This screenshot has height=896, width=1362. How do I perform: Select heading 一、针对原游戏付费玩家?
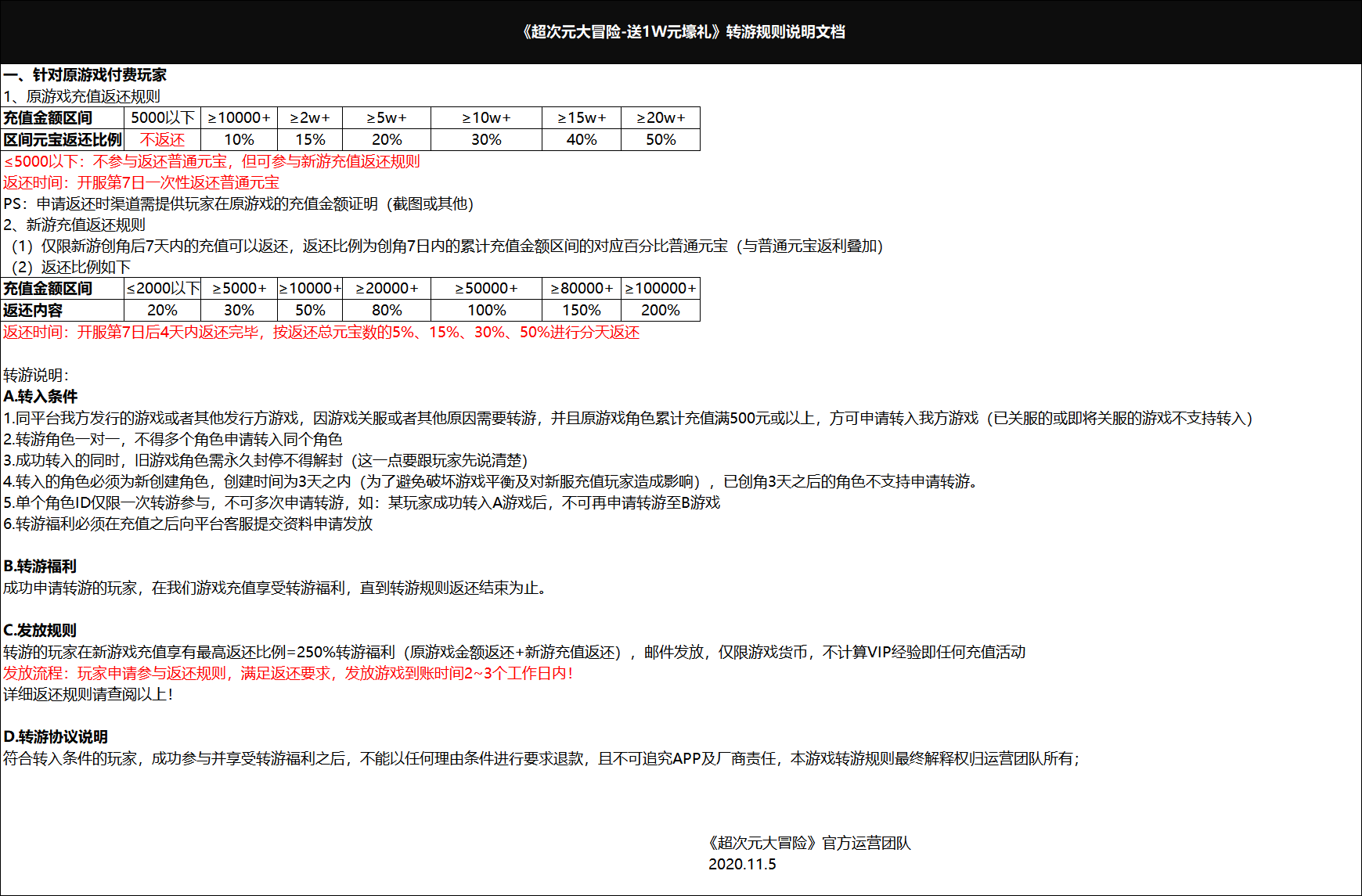tap(85, 75)
